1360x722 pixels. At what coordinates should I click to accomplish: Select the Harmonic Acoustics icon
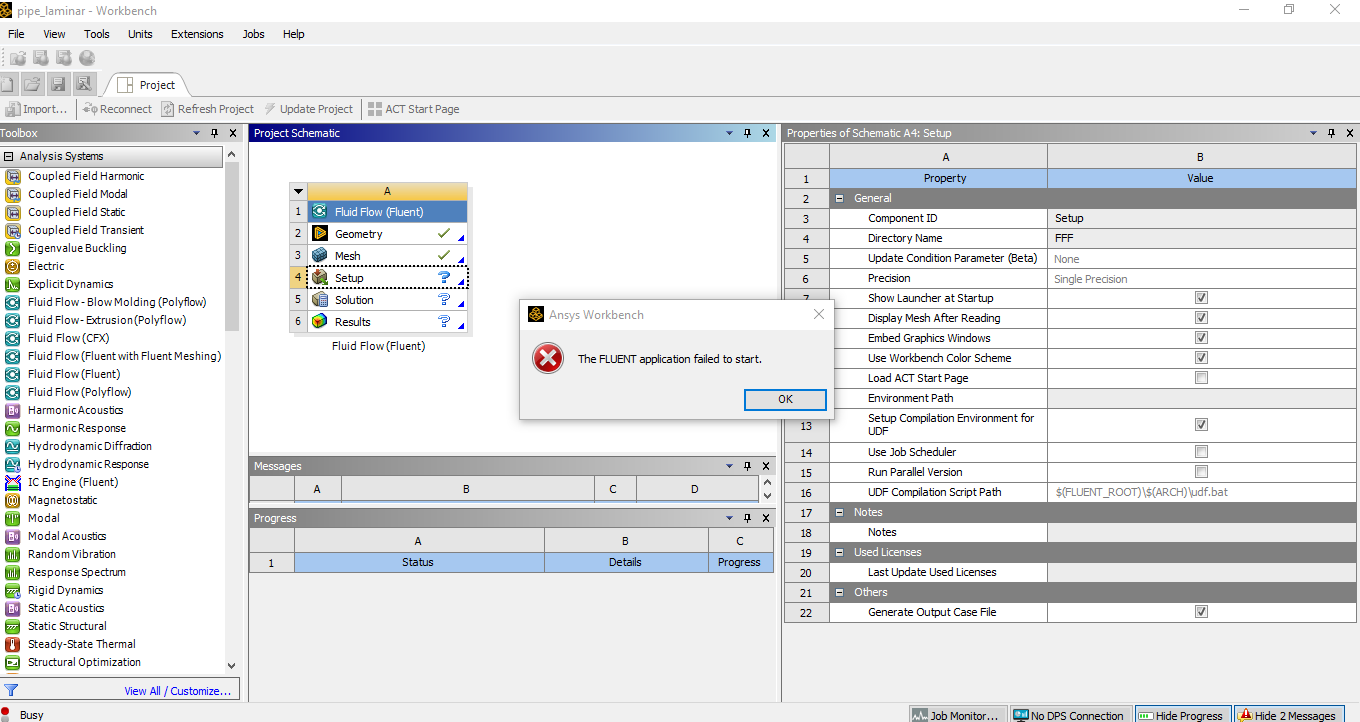(13, 410)
